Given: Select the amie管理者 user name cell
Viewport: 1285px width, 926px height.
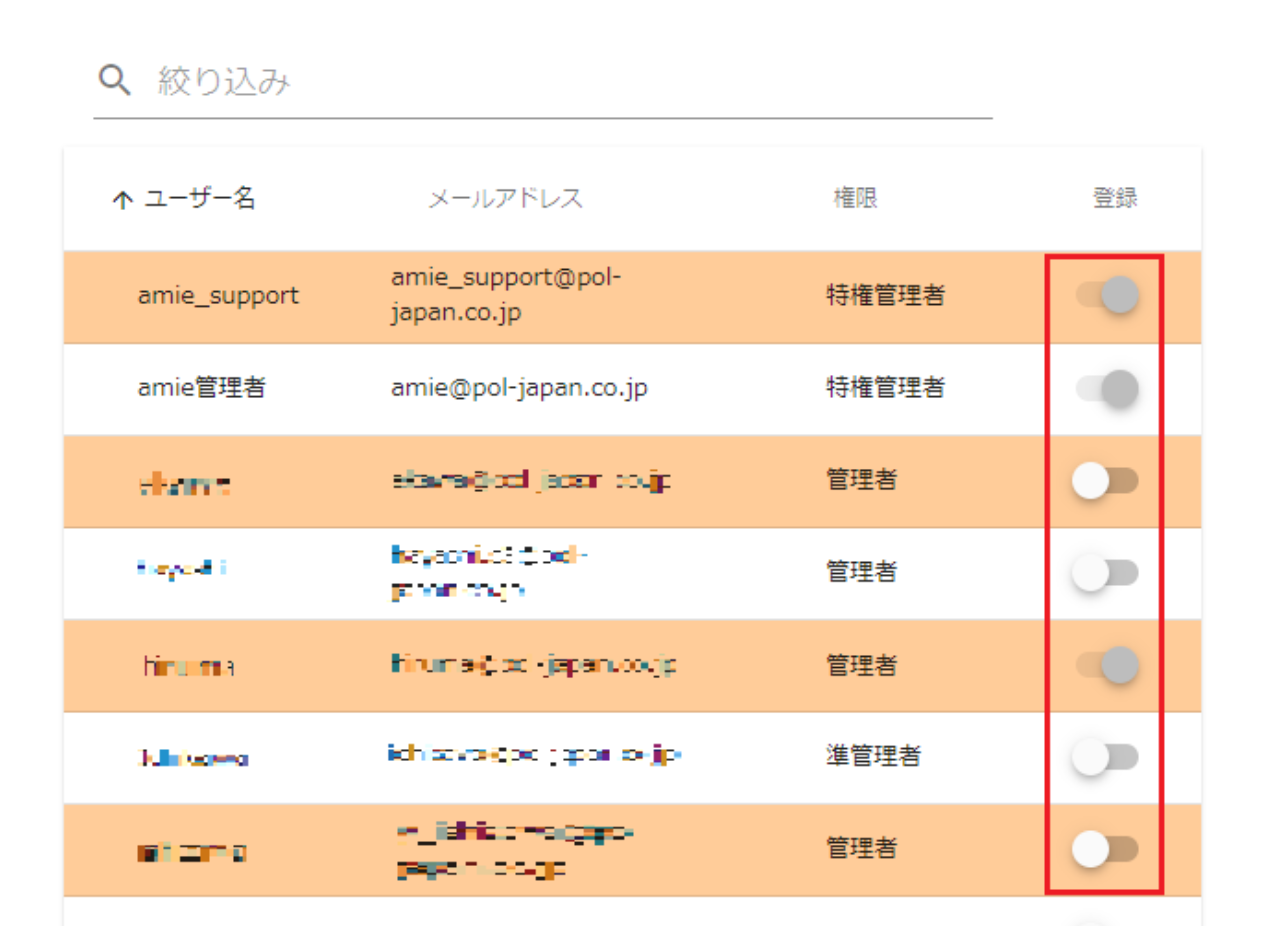Looking at the screenshot, I should click(201, 388).
